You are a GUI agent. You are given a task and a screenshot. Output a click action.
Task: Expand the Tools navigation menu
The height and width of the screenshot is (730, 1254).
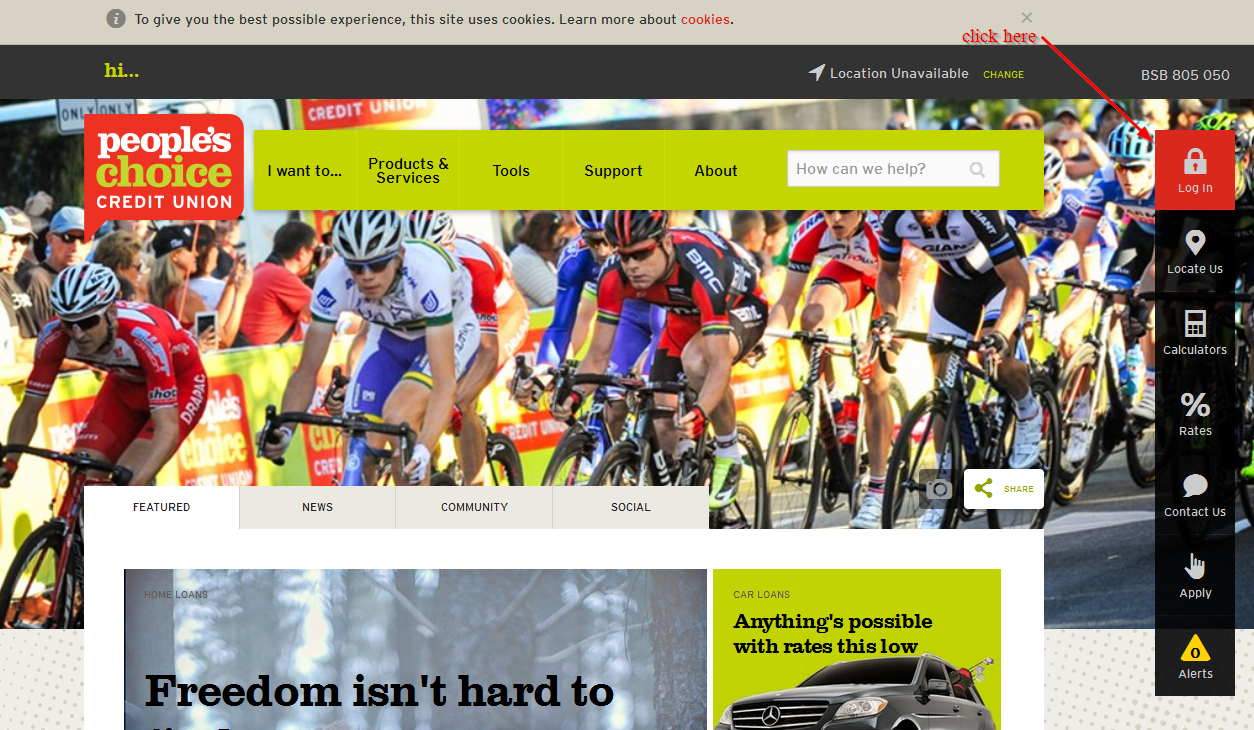(x=511, y=171)
